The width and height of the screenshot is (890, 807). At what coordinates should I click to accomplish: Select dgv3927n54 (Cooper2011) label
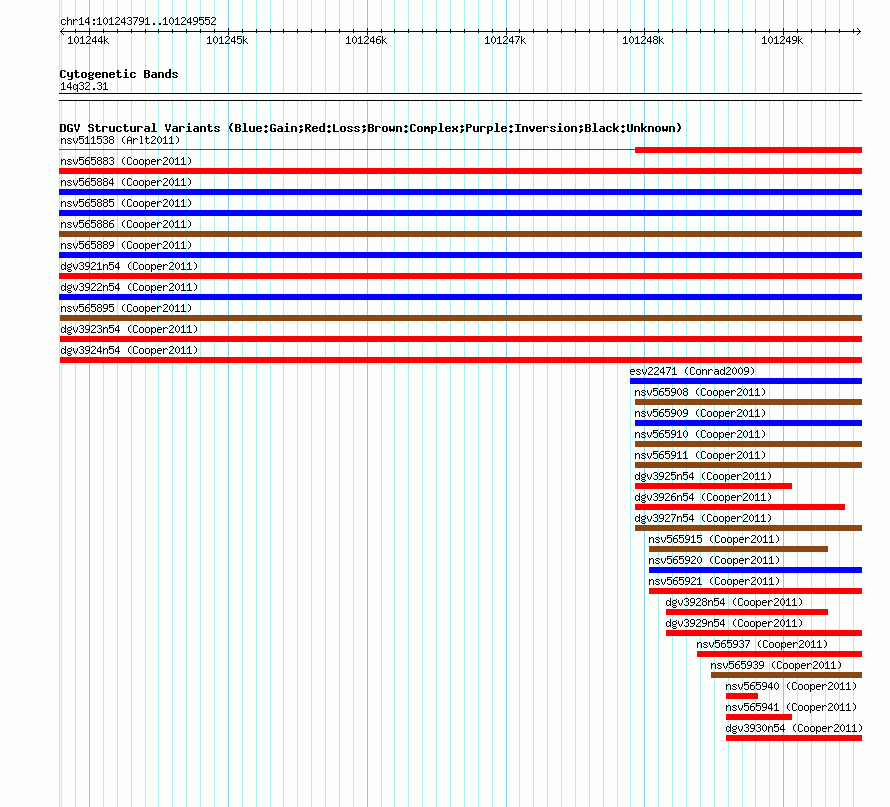pyautogui.click(x=703, y=518)
